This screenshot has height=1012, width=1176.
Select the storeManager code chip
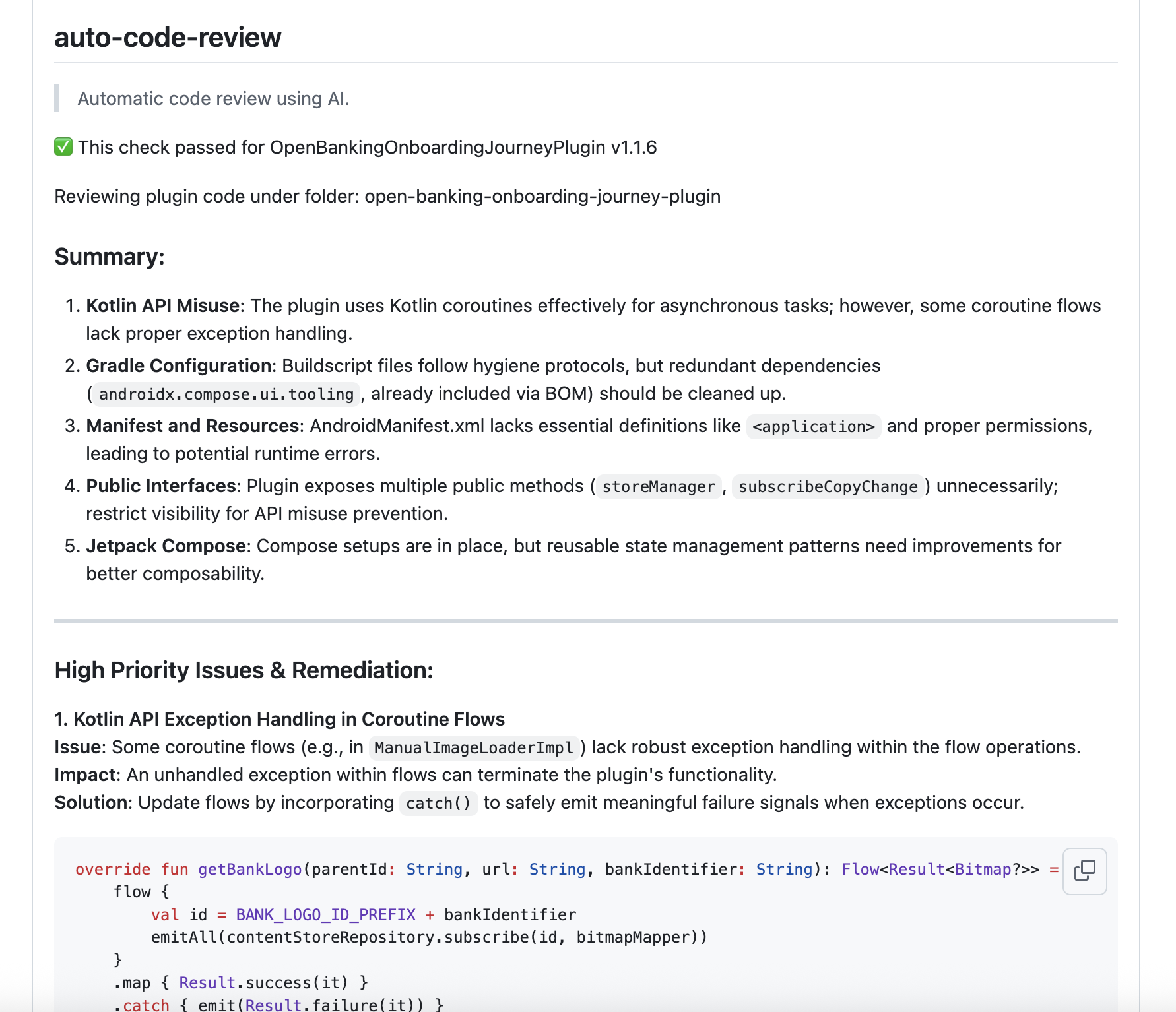coord(658,487)
